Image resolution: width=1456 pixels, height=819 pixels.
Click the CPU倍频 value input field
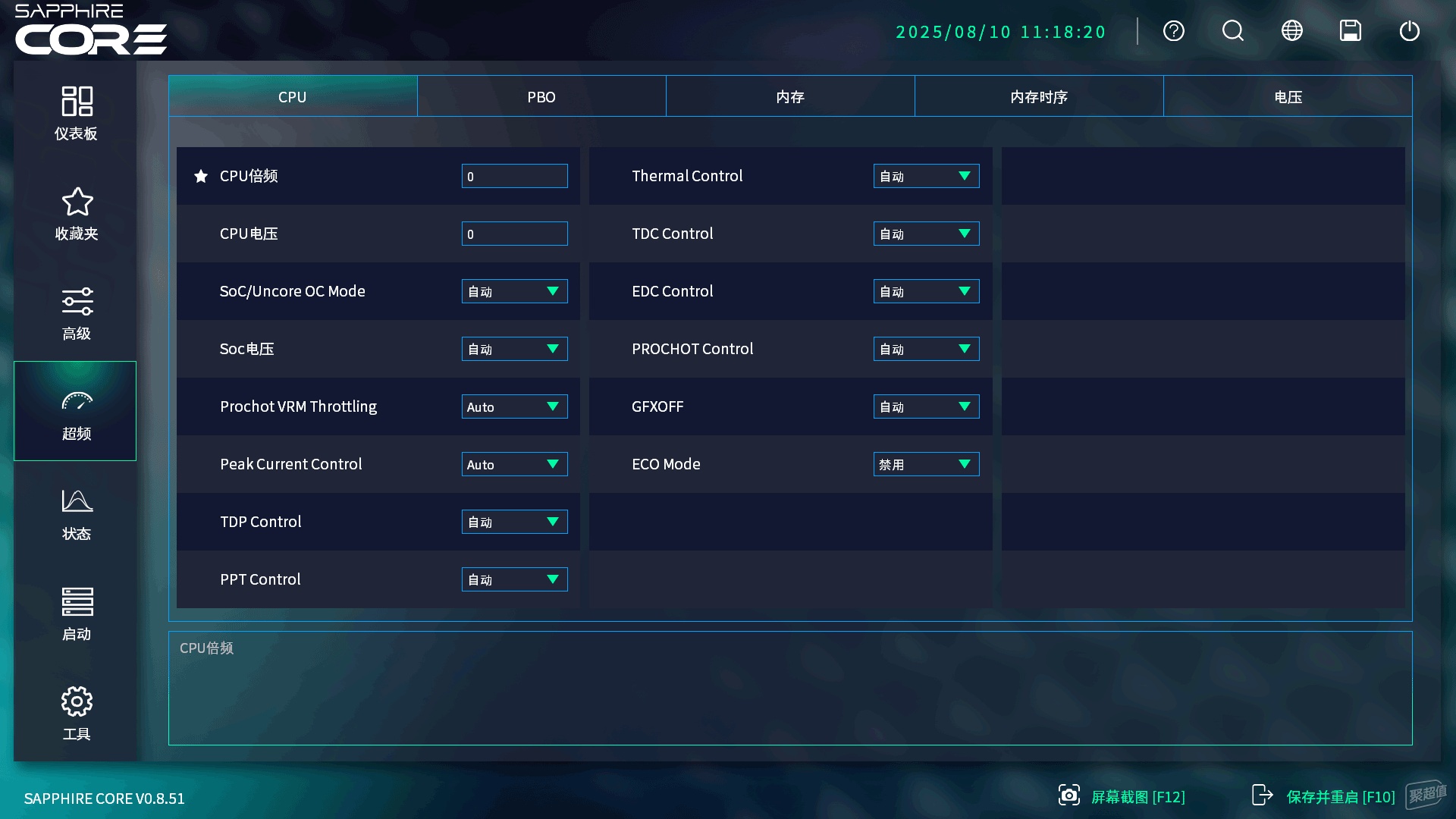(515, 176)
